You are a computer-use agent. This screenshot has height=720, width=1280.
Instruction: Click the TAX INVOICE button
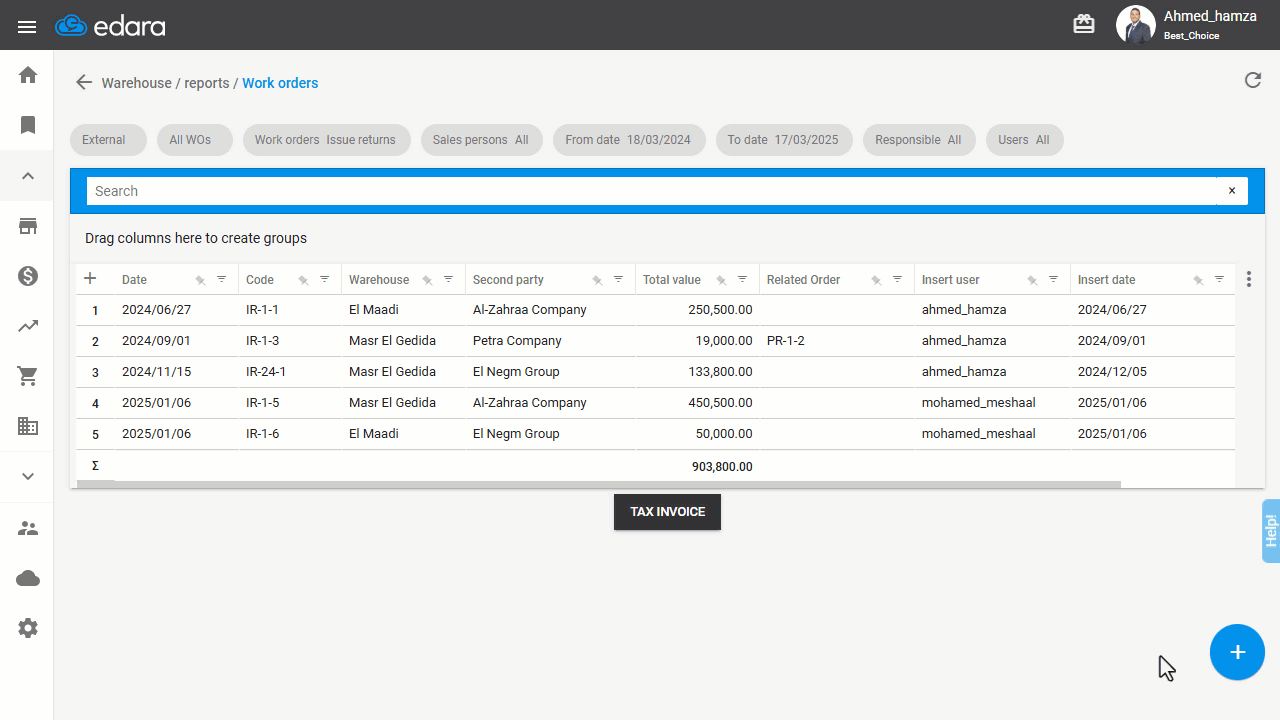pos(667,512)
